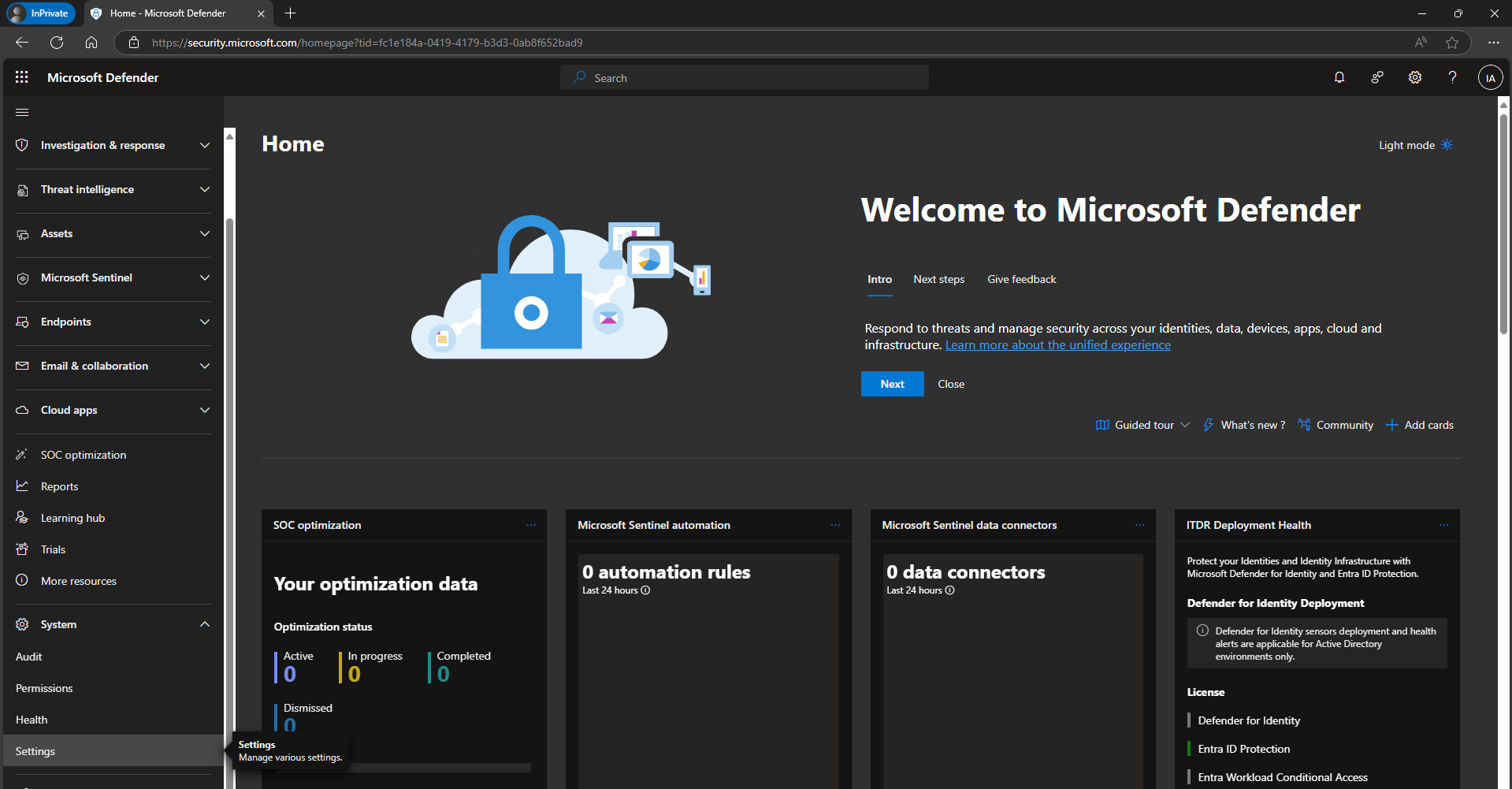This screenshot has height=789, width=1512.
Task: Open the IA account avatar
Action: (x=1490, y=77)
